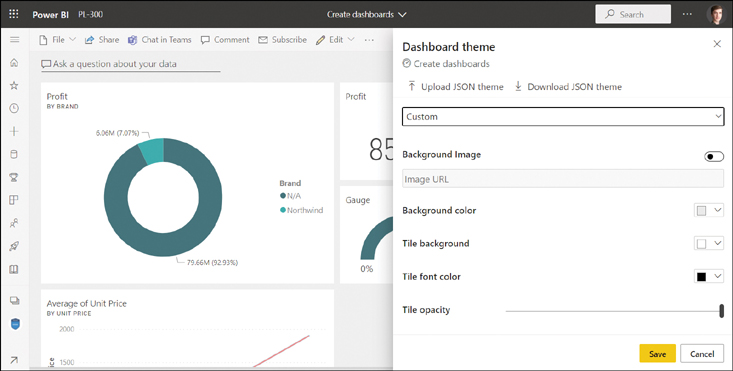733x371 pixels.
Task: Open the Background color picker
Action: tap(709, 211)
